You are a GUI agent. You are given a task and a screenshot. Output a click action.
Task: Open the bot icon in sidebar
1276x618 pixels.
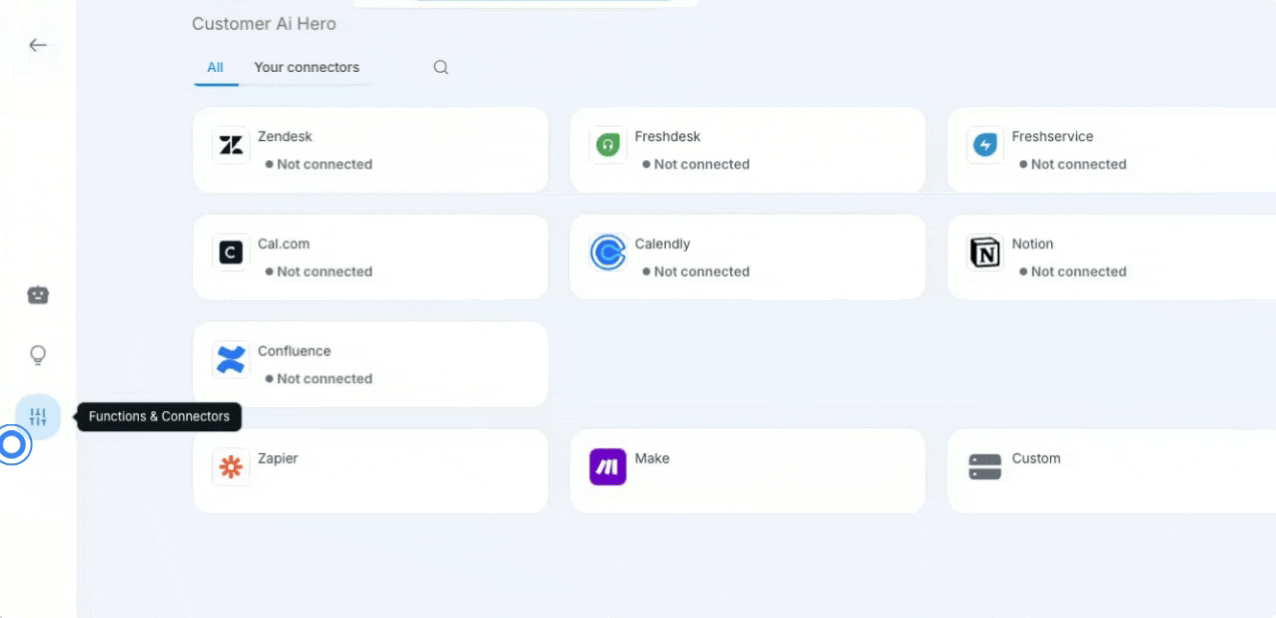(38, 295)
